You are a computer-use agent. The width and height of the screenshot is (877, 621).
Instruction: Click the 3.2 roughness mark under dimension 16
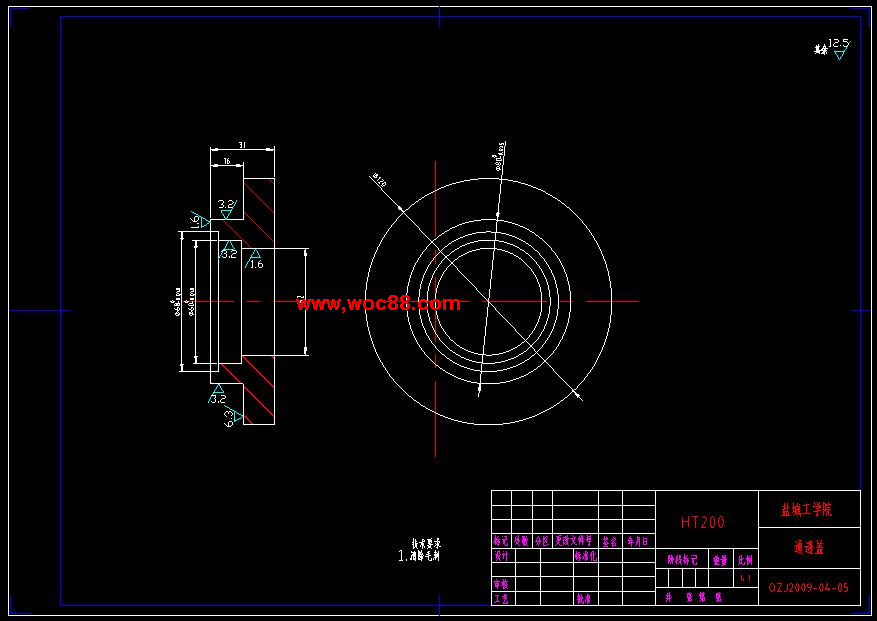227,209
